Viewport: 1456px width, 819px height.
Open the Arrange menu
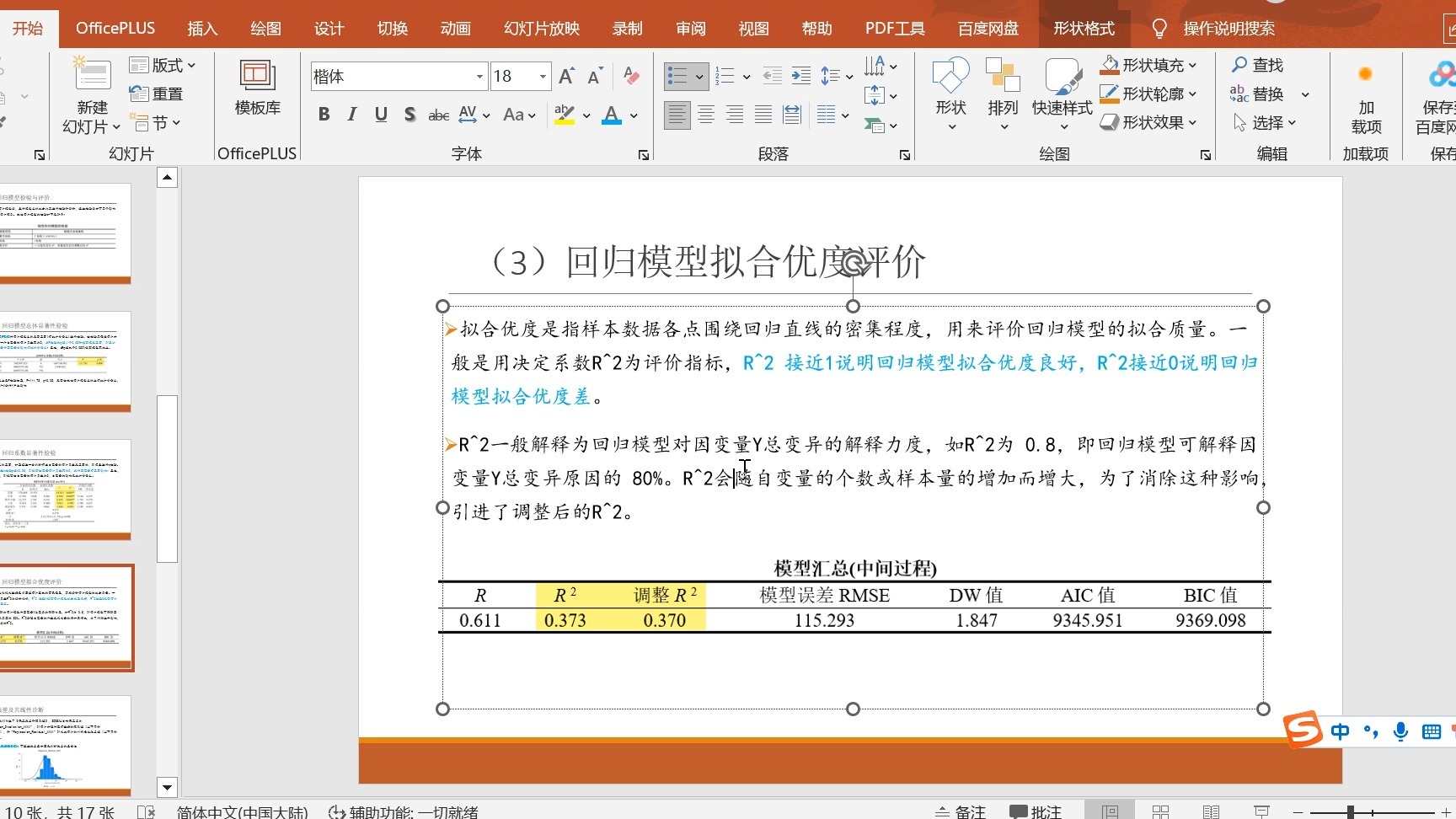click(x=1003, y=94)
